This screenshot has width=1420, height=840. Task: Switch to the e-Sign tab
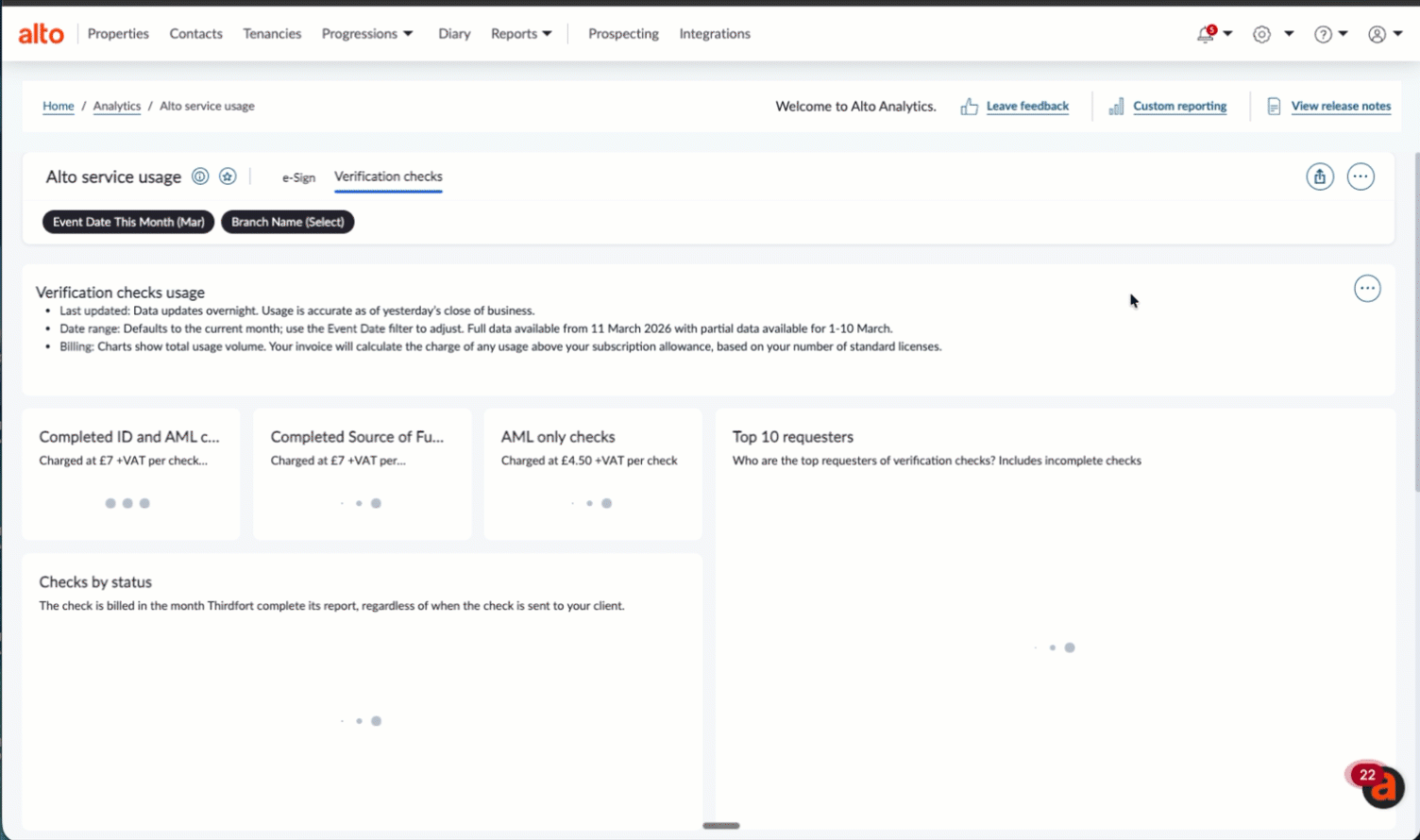click(x=298, y=177)
